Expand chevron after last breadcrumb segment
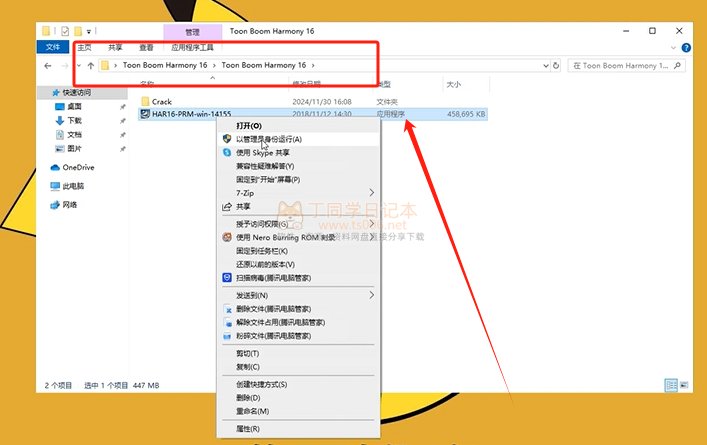The height and width of the screenshot is (445, 707). tap(313, 65)
